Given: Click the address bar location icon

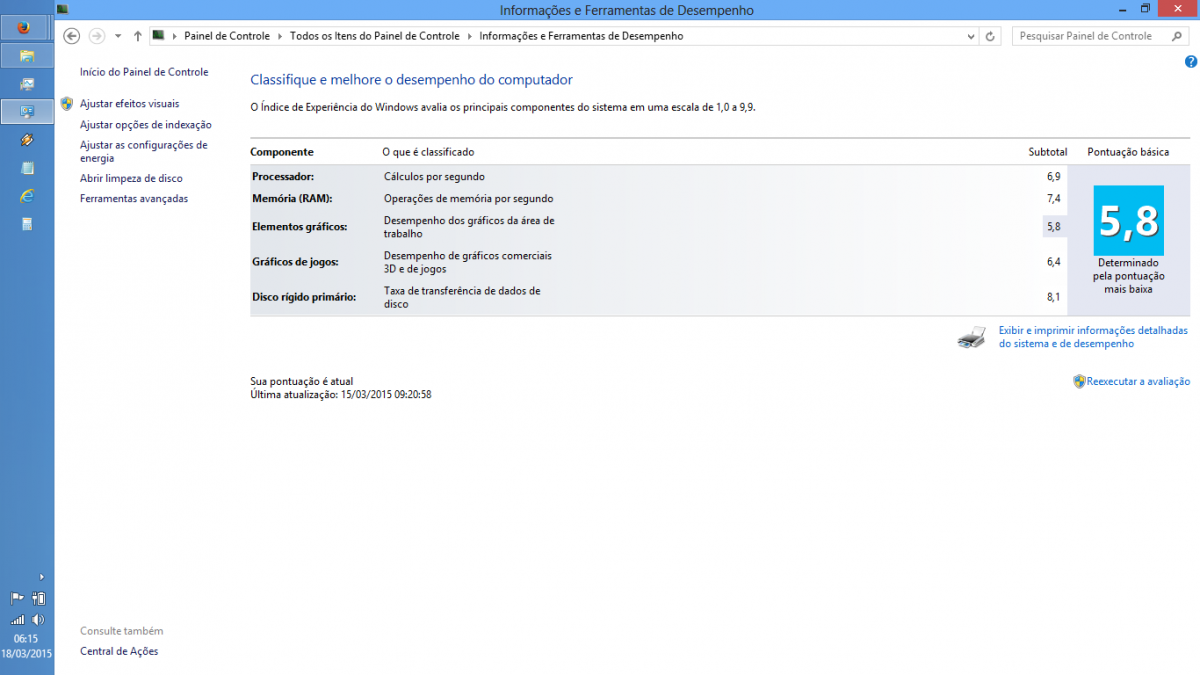Looking at the screenshot, I should click(159, 36).
